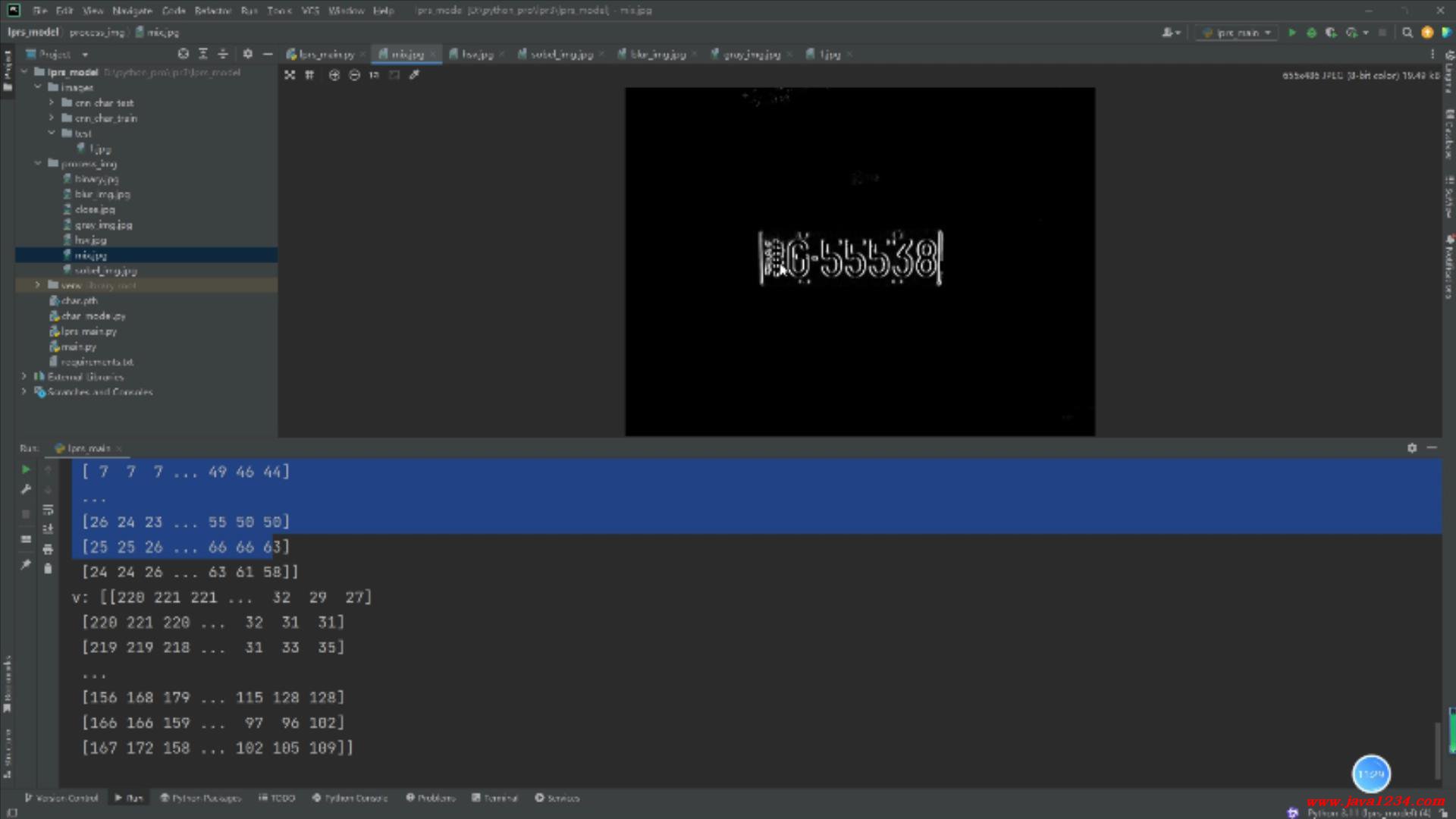Toggle image grid display
The image size is (1456, 819).
309,75
